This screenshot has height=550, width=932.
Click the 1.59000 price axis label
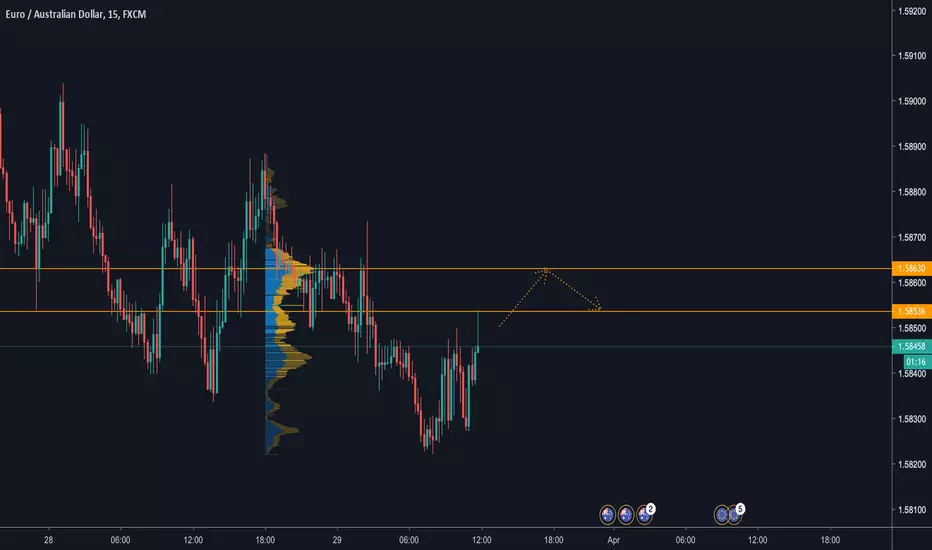coord(912,101)
